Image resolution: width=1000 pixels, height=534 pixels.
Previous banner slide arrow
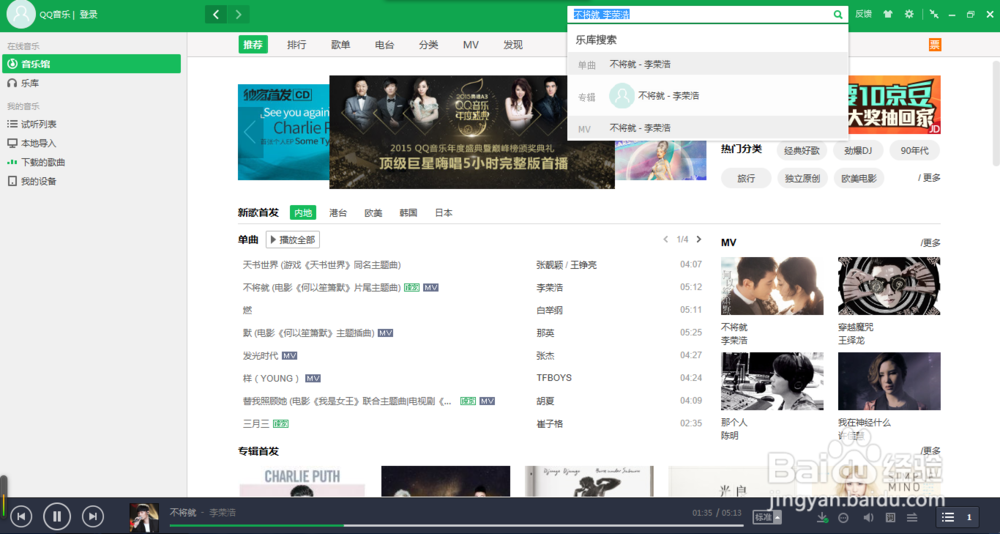[249, 132]
